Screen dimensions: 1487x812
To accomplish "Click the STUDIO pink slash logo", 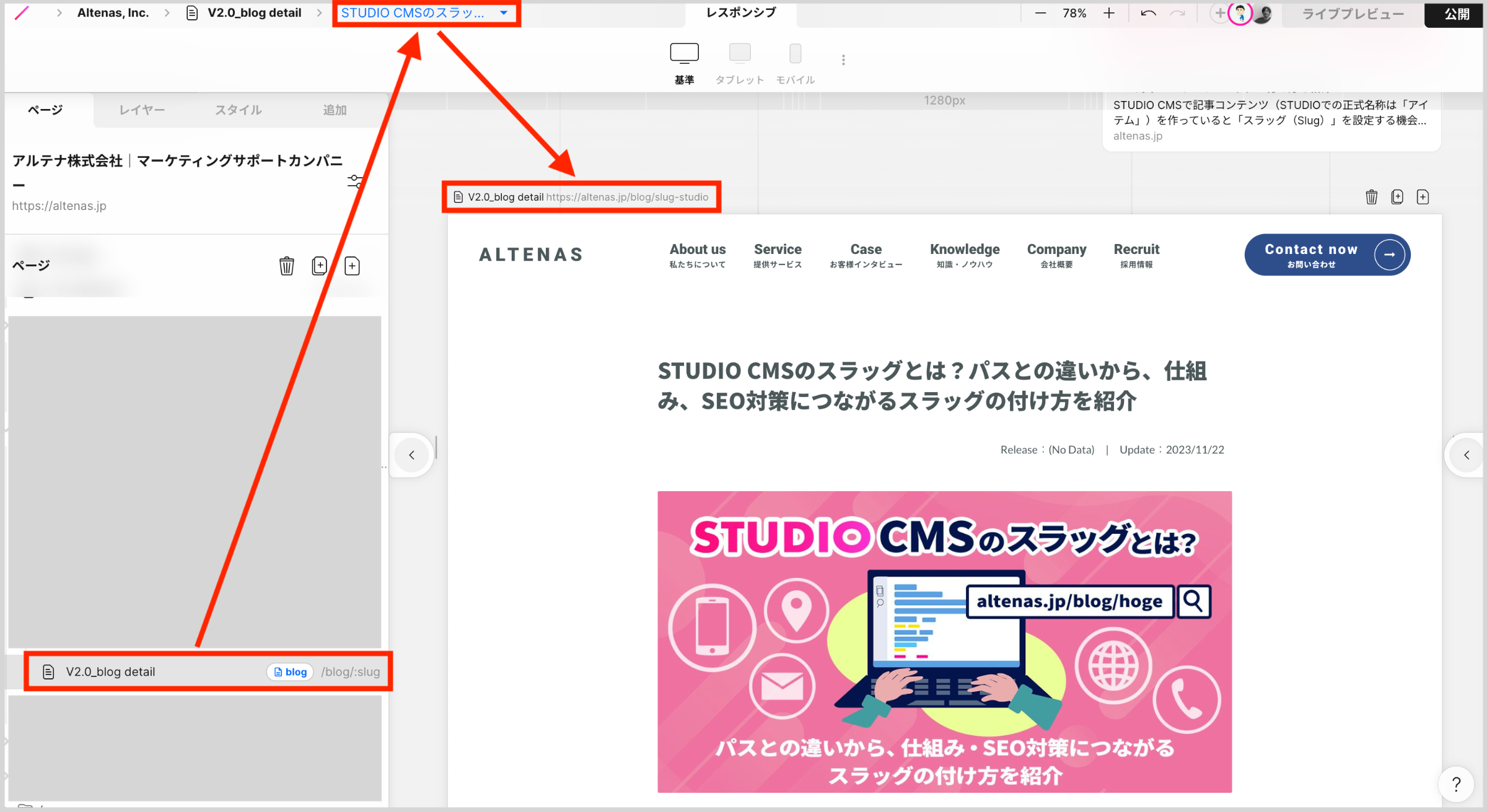I will click(x=22, y=13).
